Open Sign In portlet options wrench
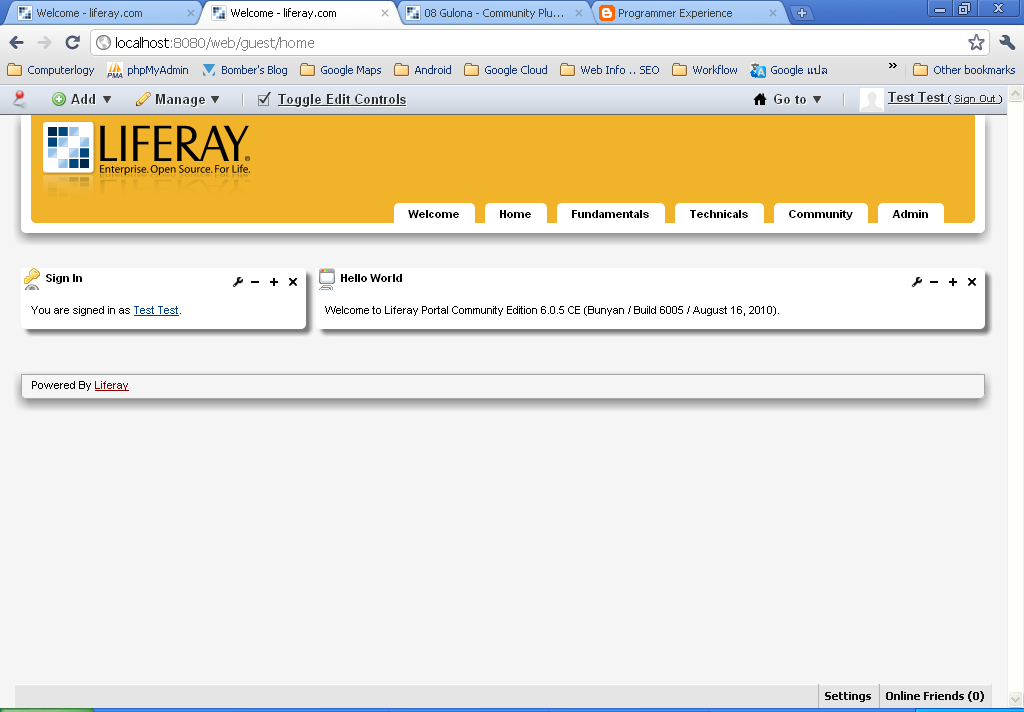 [x=238, y=282]
